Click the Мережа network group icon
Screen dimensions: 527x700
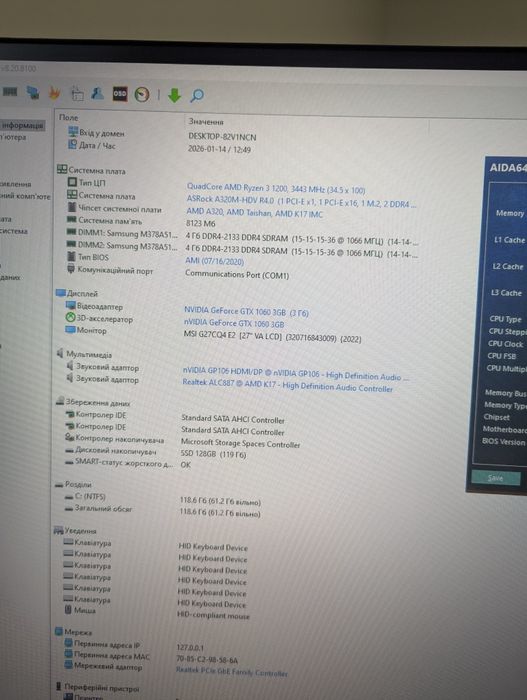[59, 631]
